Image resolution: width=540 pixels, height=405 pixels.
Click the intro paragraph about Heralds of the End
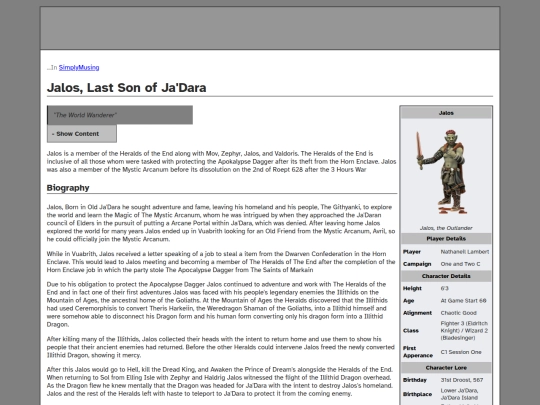point(221,162)
